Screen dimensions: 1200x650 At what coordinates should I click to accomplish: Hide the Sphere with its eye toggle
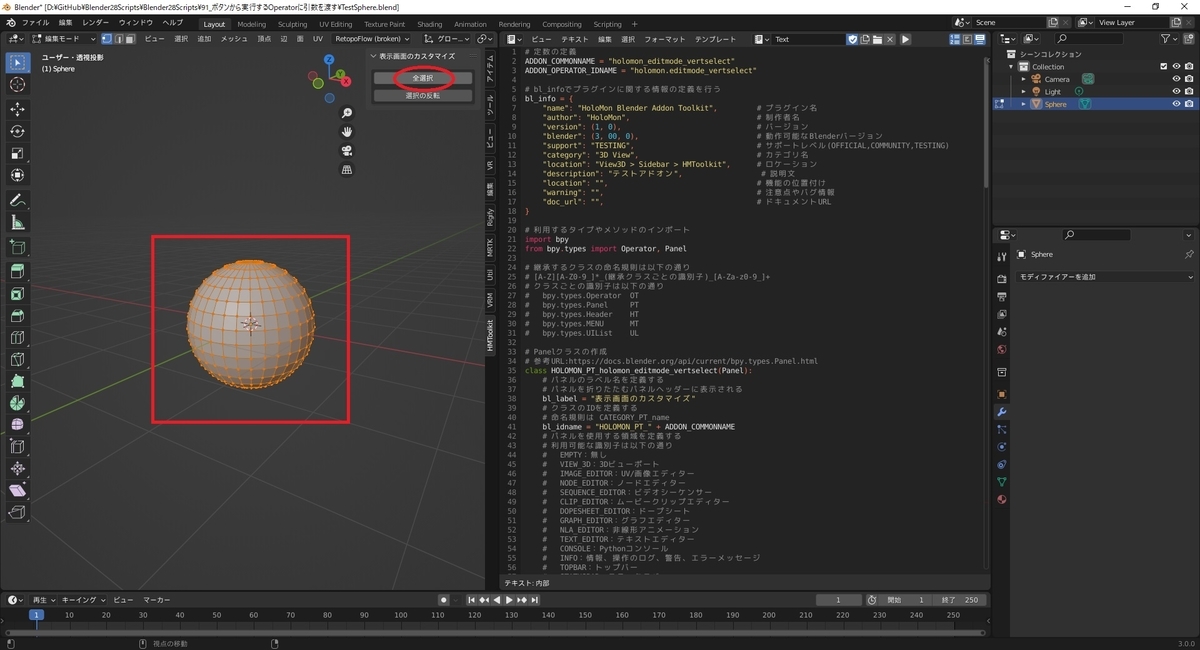pyautogui.click(x=1176, y=104)
